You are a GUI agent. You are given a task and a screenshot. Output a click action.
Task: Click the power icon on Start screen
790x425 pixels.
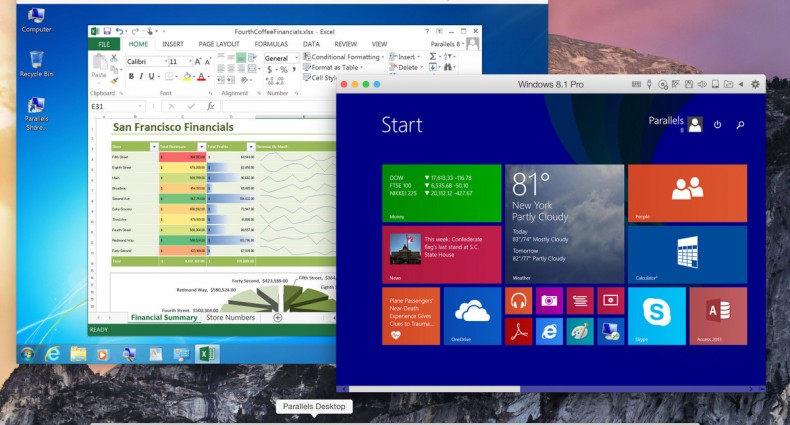click(717, 125)
